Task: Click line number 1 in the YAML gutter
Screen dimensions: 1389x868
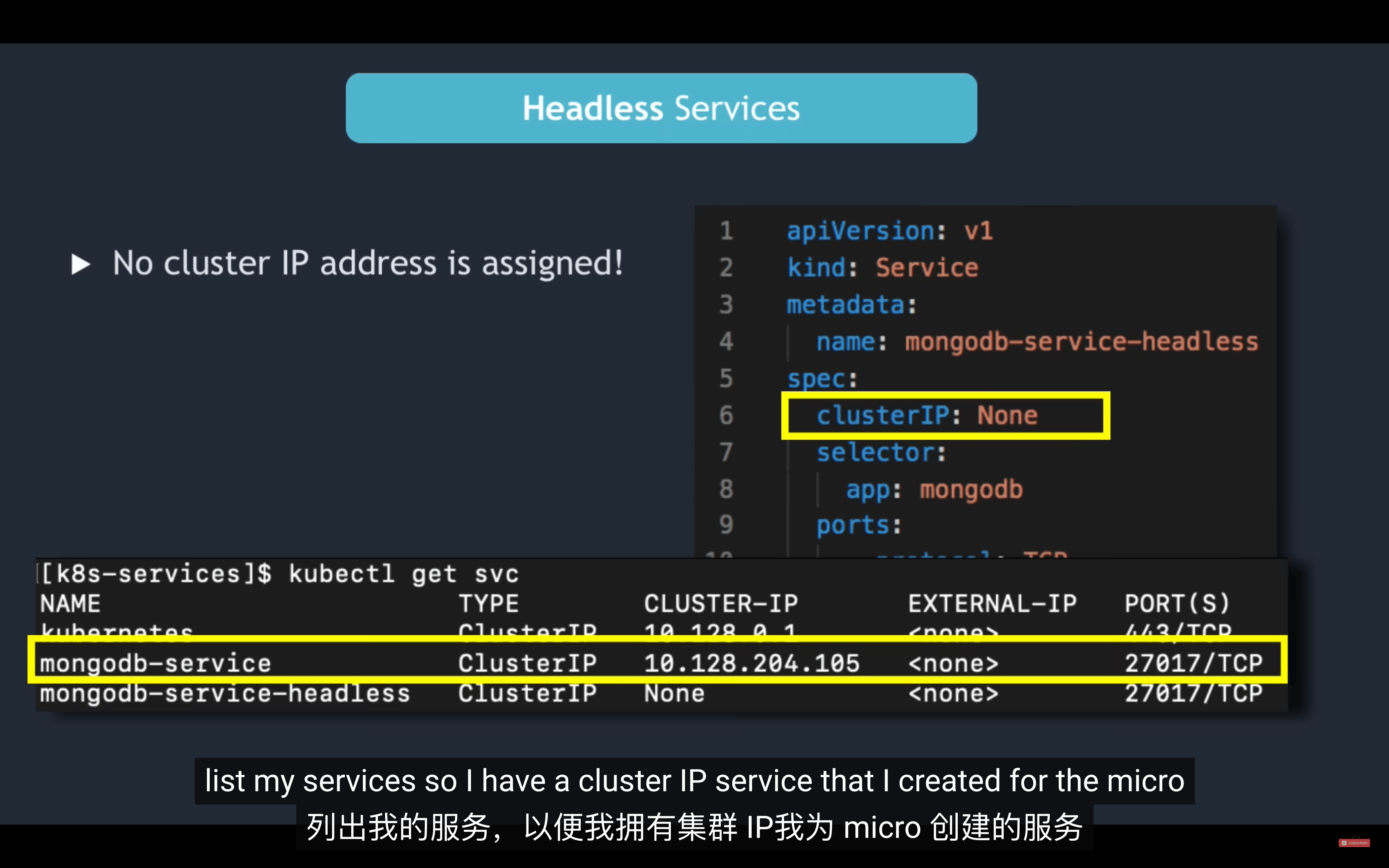Action: tap(727, 231)
